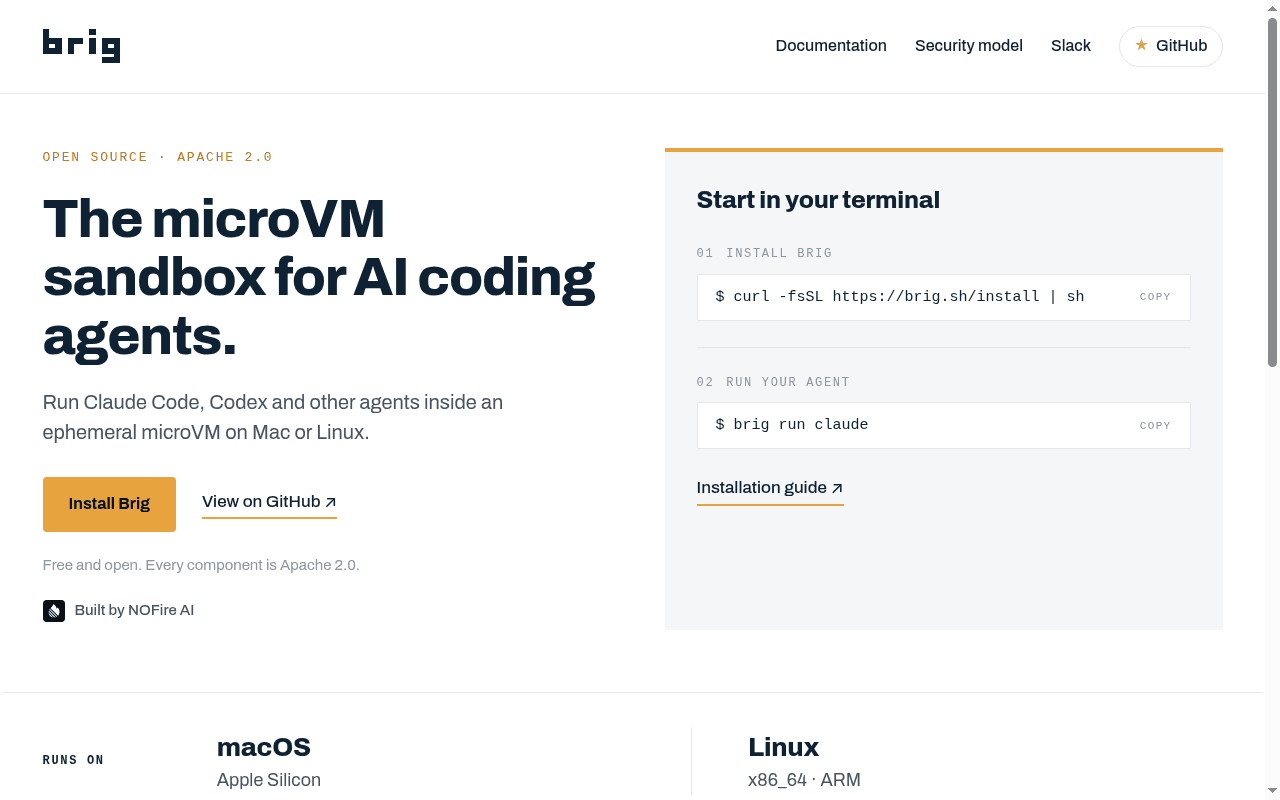Image resolution: width=1280 pixels, height=800 pixels.
Task: Click the Linux platform heading
Action: pyautogui.click(x=783, y=747)
